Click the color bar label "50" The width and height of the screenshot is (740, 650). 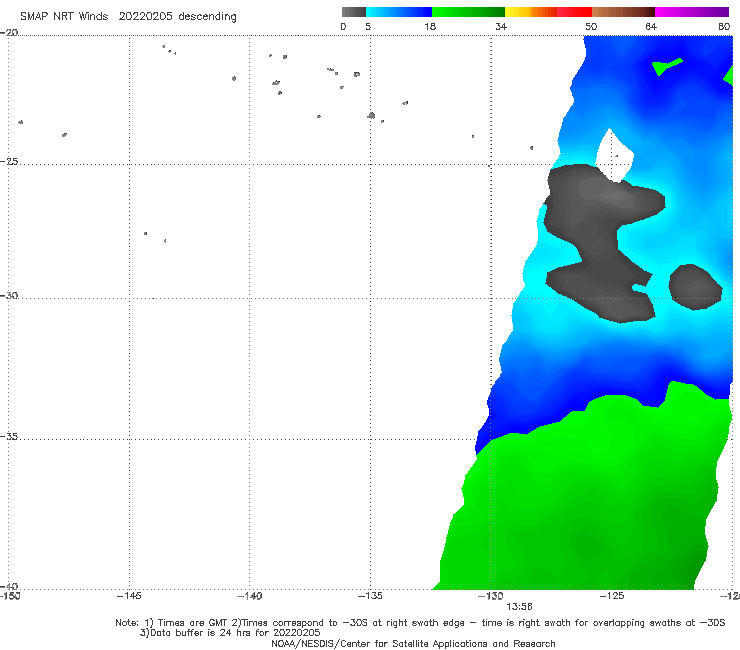click(x=591, y=27)
